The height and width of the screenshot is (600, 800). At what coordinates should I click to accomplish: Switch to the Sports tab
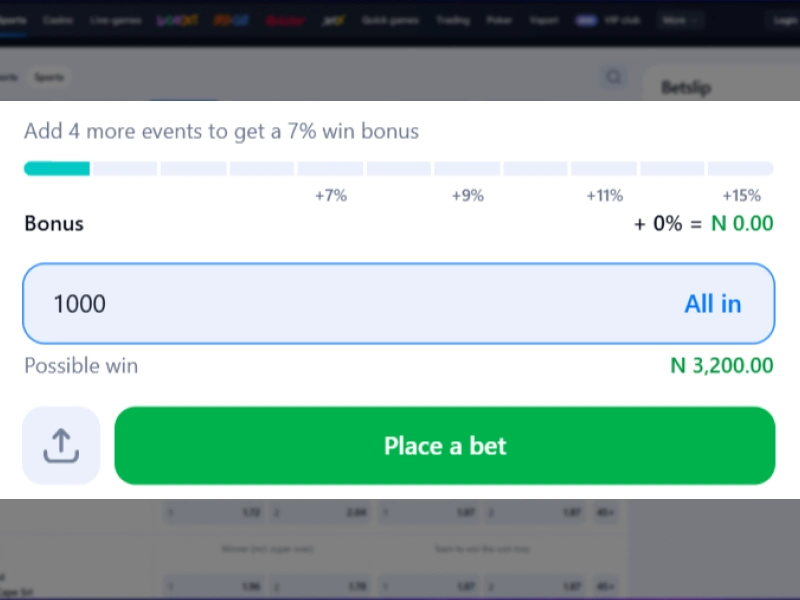tap(48, 77)
